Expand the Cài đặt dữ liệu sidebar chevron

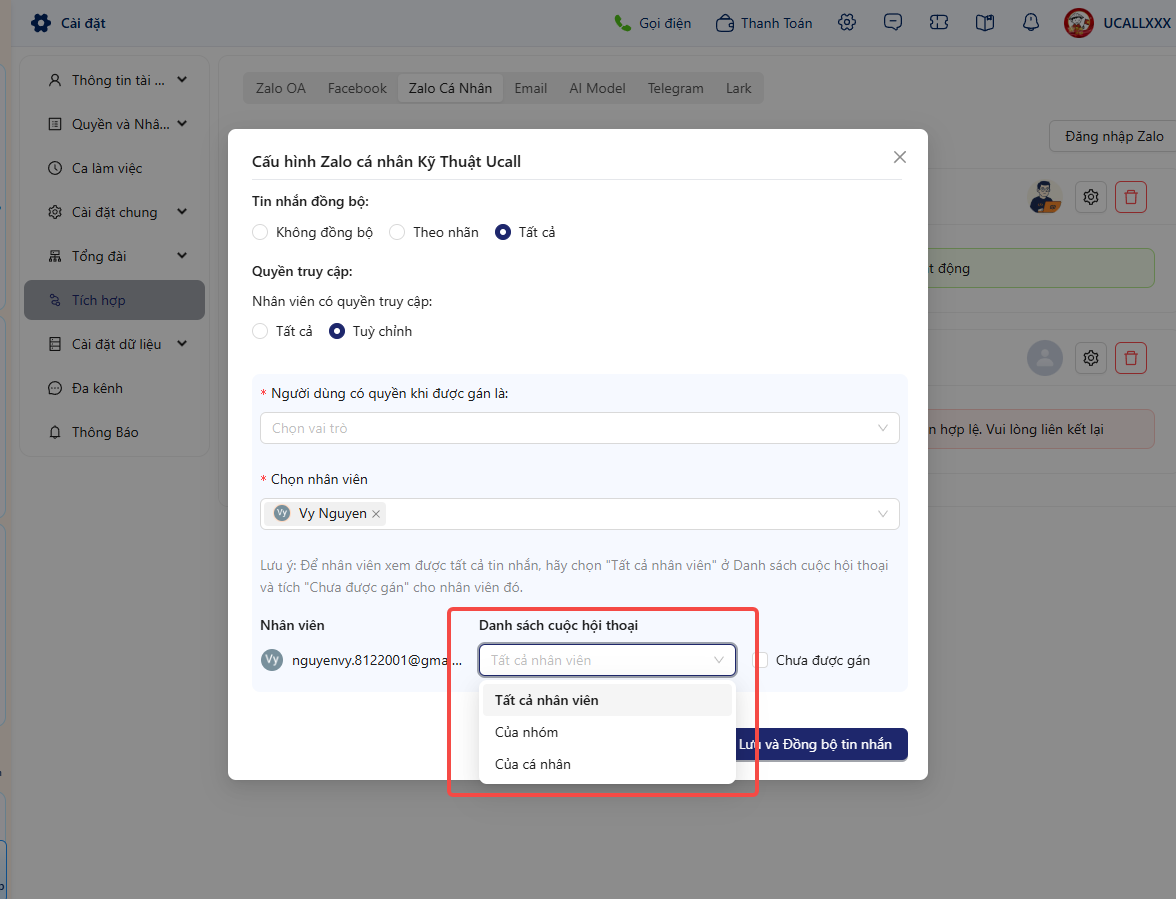click(182, 344)
